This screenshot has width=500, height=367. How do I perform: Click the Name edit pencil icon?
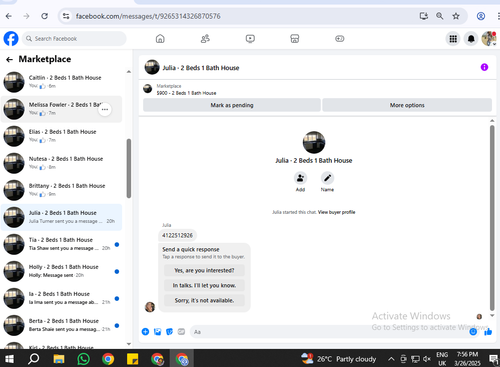[x=327, y=178]
